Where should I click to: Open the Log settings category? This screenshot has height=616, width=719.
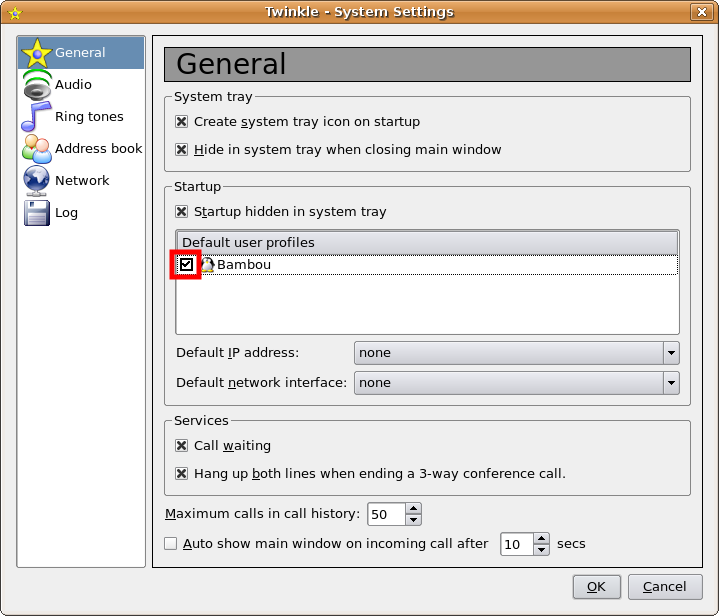66,213
